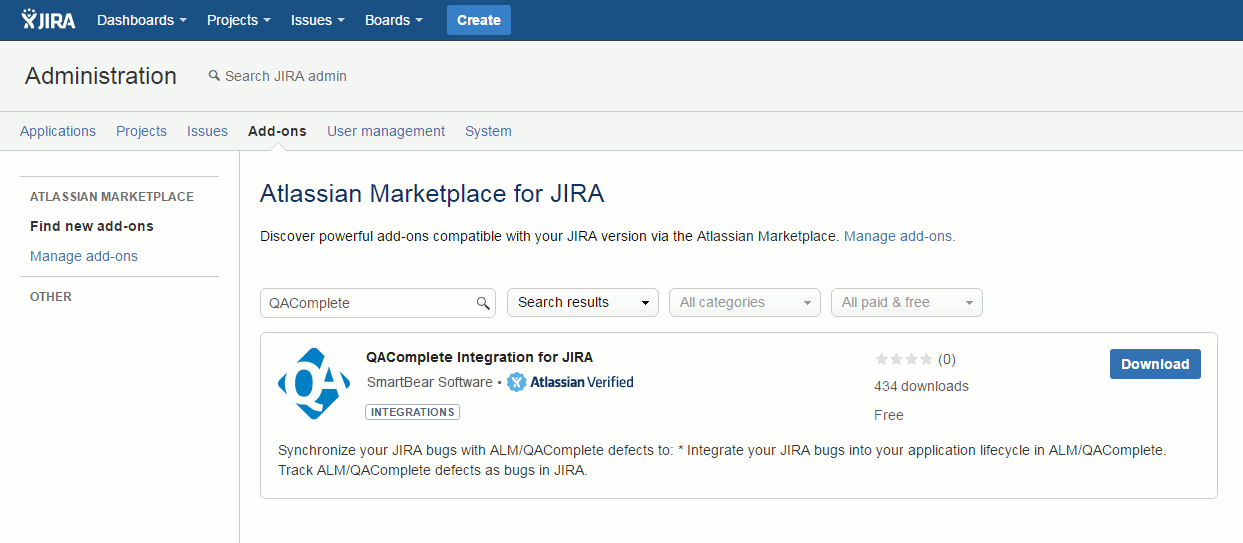Open the Boards menu
Image resolution: width=1243 pixels, height=543 pixels.
point(393,20)
